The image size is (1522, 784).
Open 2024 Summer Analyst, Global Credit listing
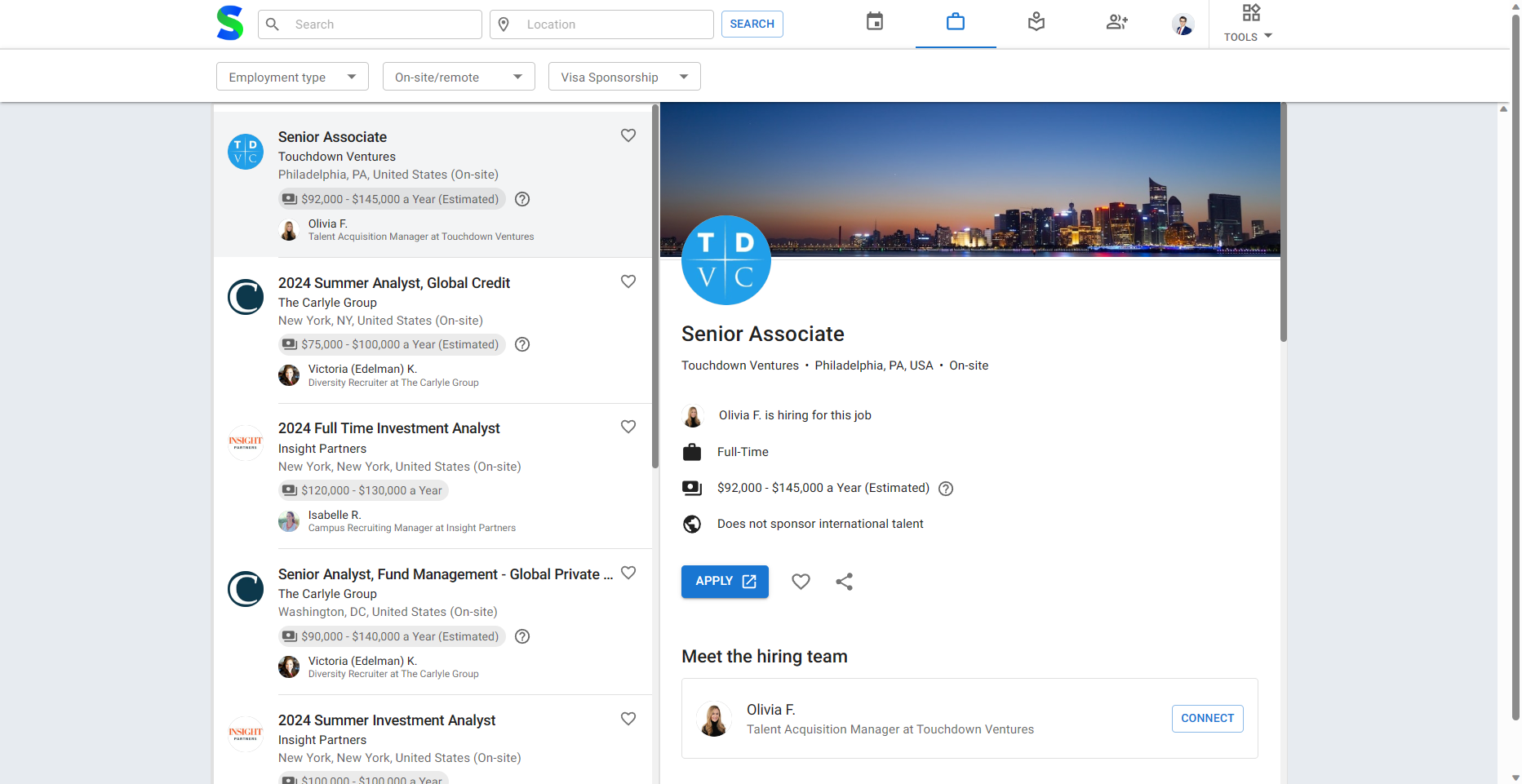point(394,283)
